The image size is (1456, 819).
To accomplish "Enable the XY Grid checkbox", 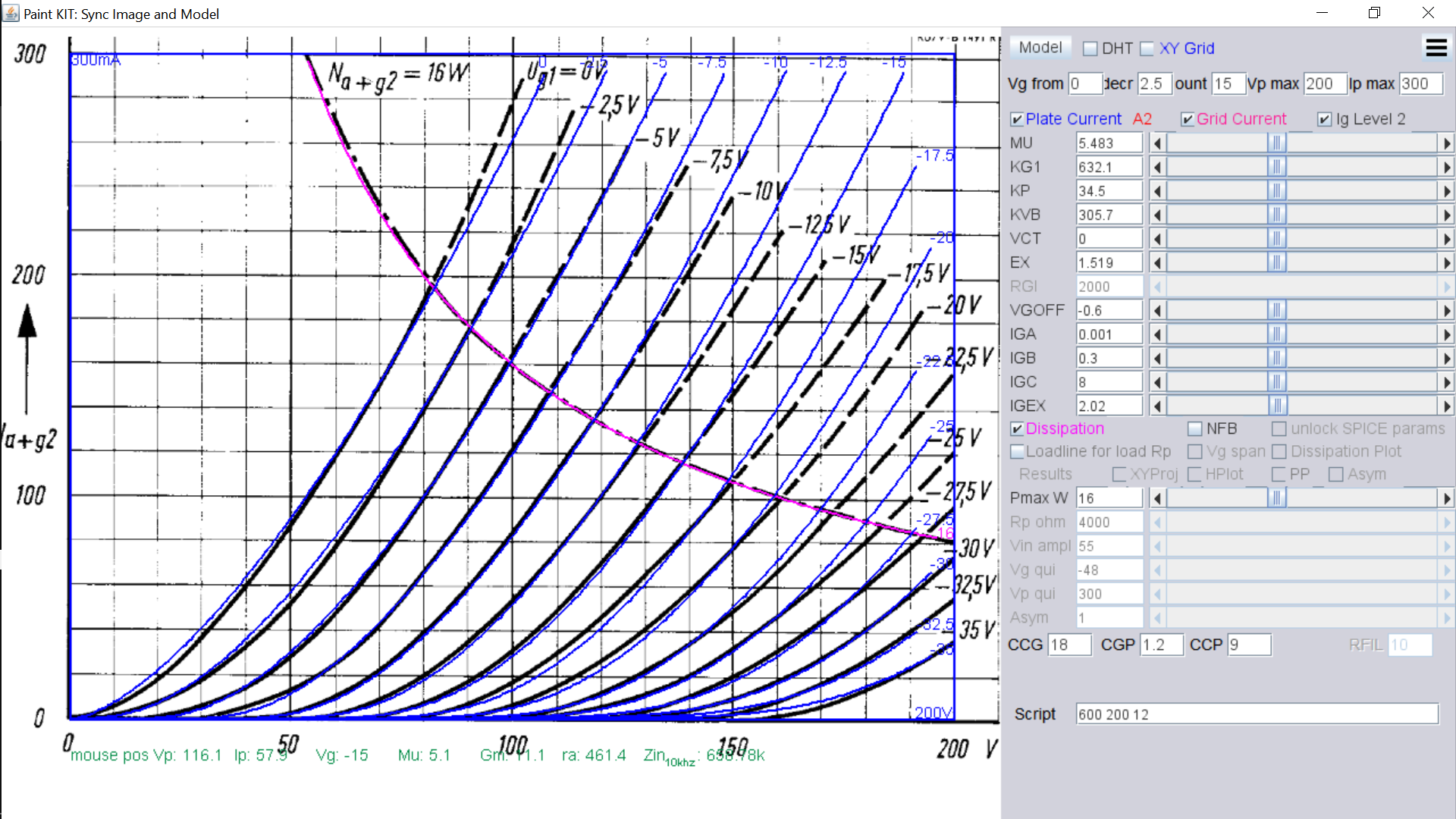I will [x=1147, y=49].
